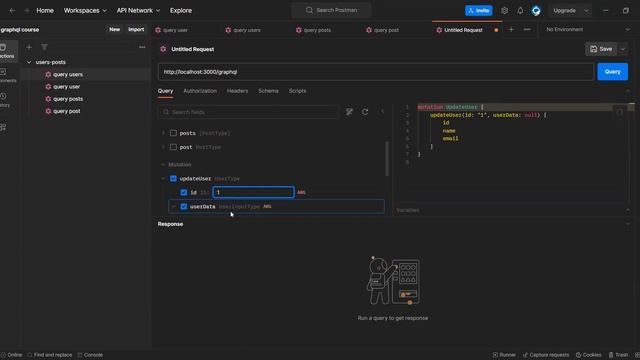
Task: Collapse the users-posts collection
Action: click(29, 62)
